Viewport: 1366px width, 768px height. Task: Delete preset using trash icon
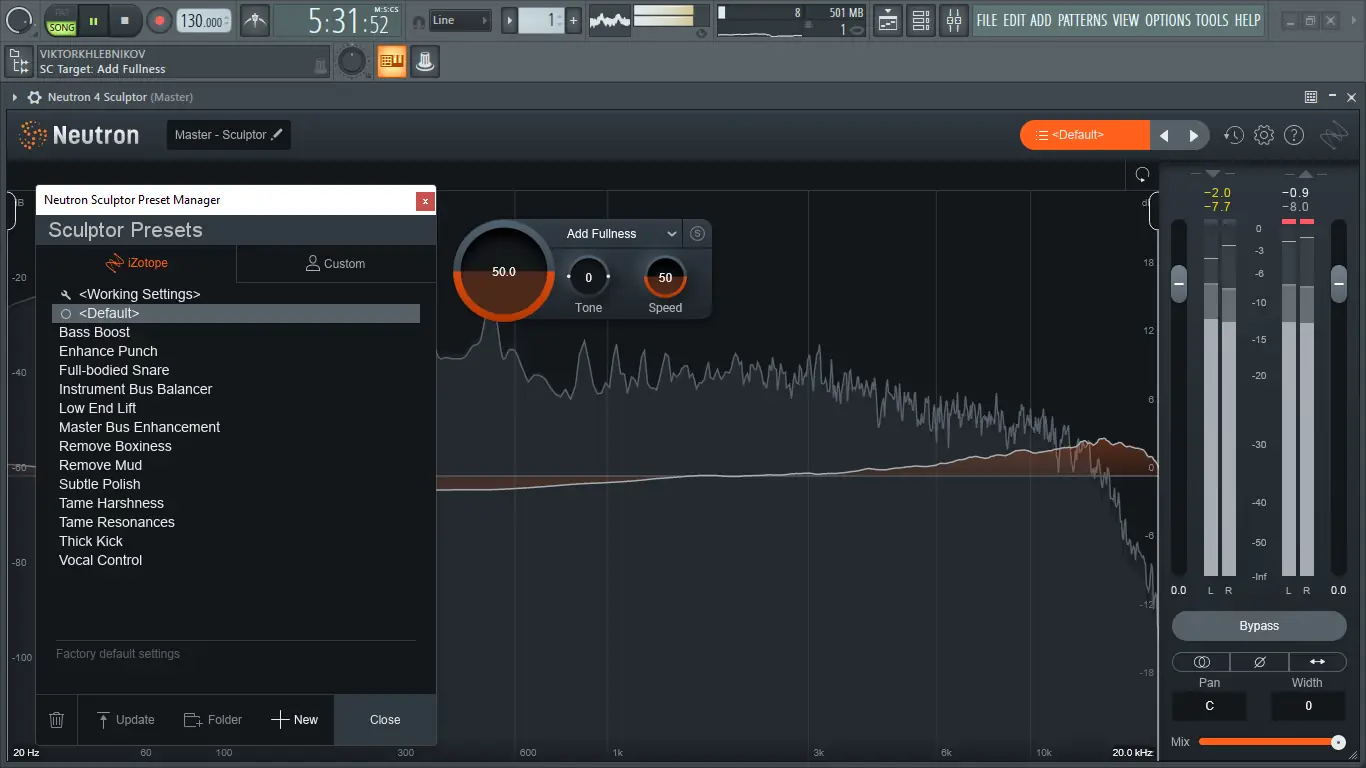pyautogui.click(x=56, y=719)
